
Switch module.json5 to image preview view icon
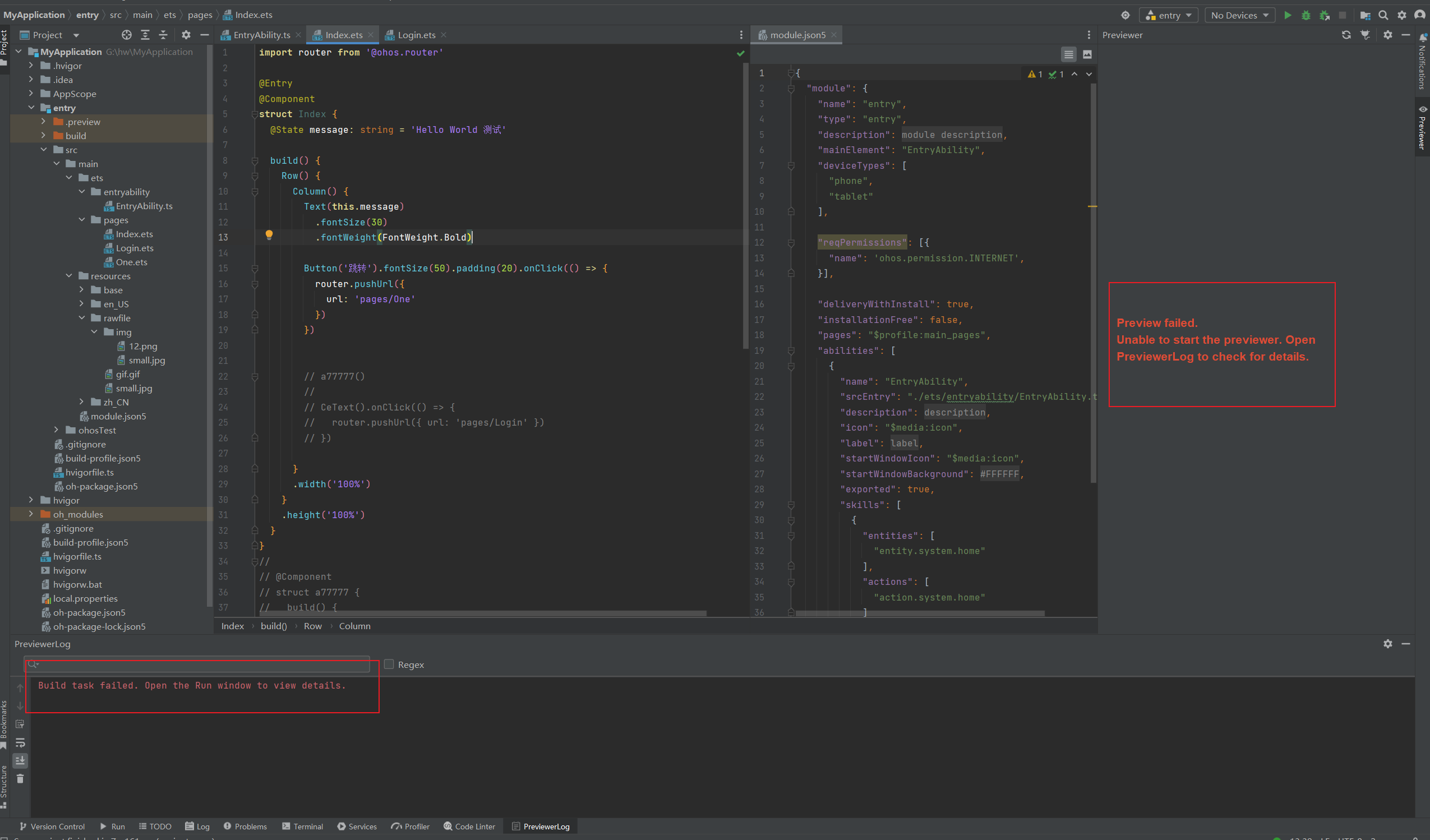[x=1087, y=54]
